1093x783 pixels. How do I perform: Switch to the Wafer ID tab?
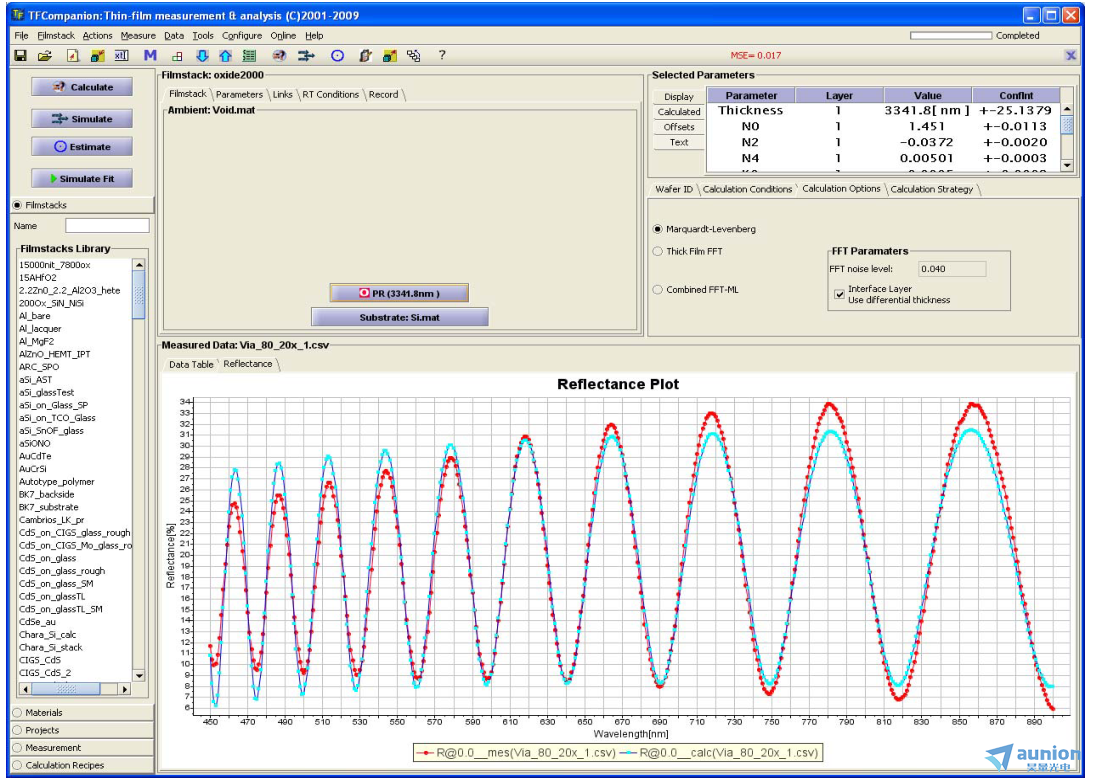pos(673,189)
